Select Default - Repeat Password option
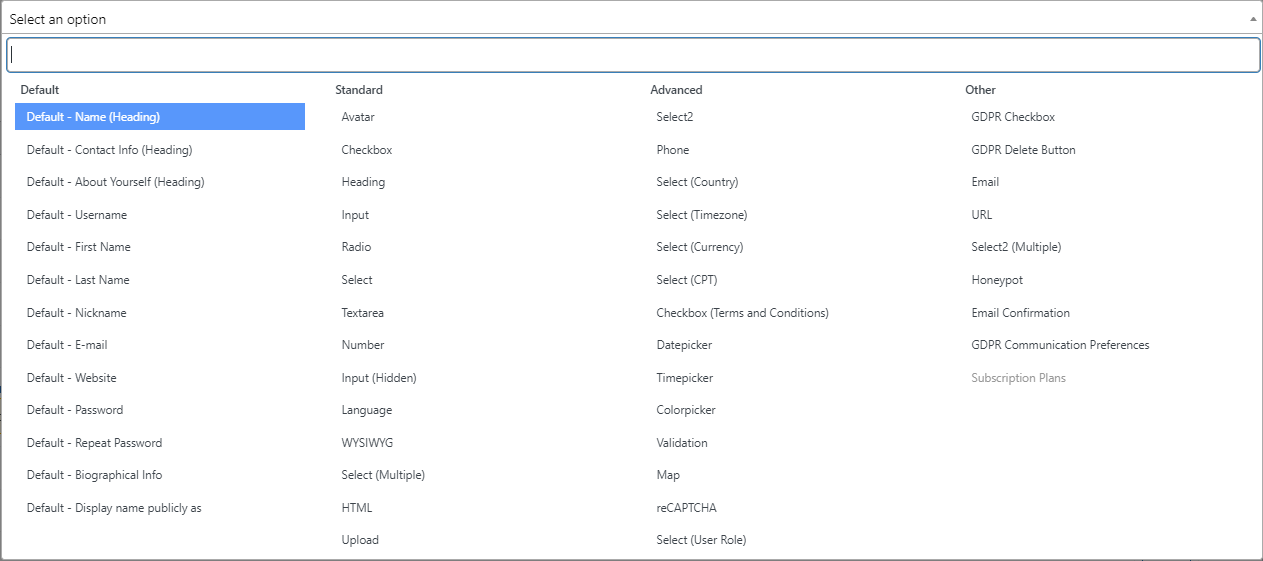This screenshot has width=1263, height=561. 160,443
